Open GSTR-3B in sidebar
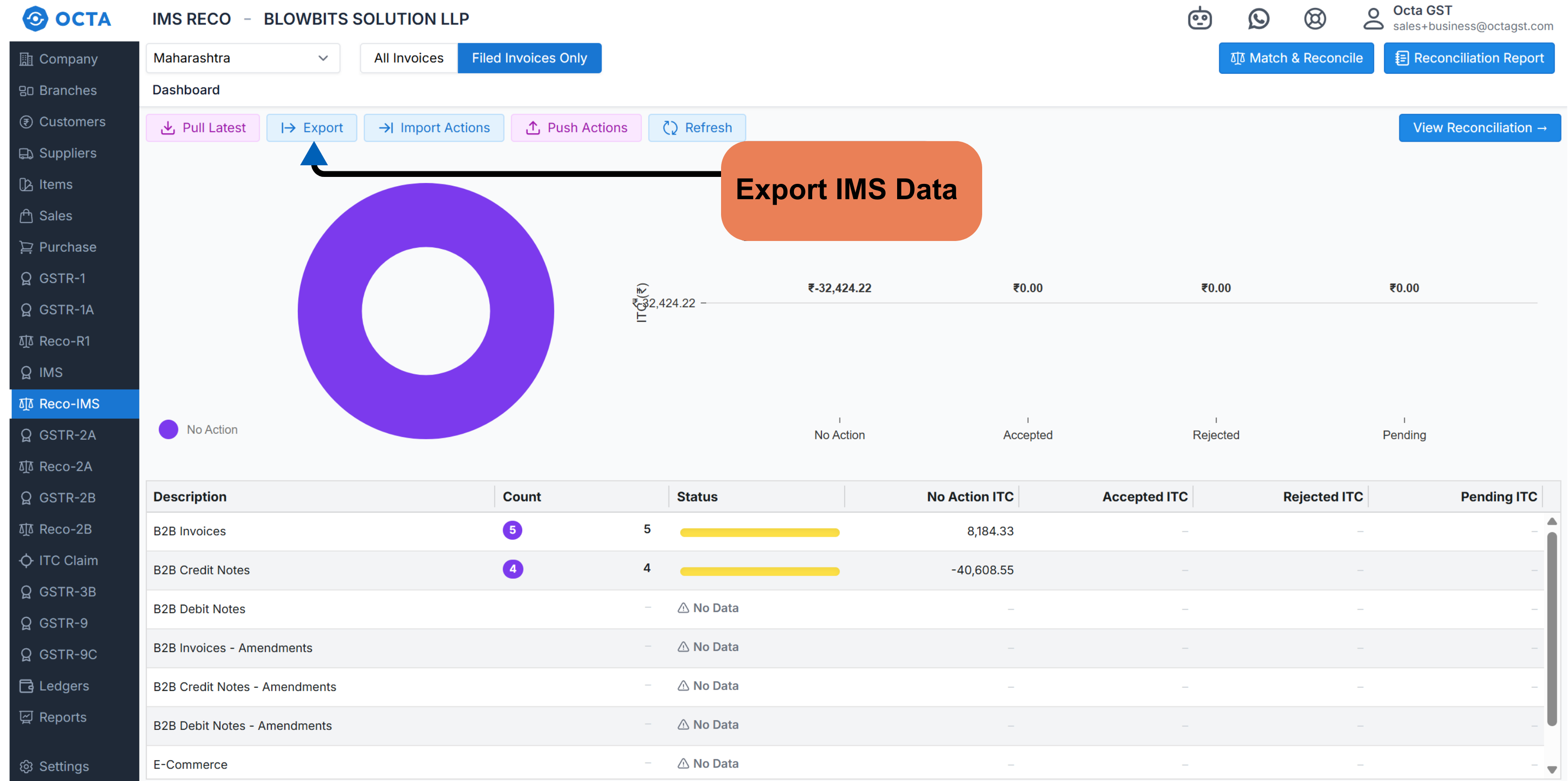The image size is (1568, 781). (x=67, y=591)
